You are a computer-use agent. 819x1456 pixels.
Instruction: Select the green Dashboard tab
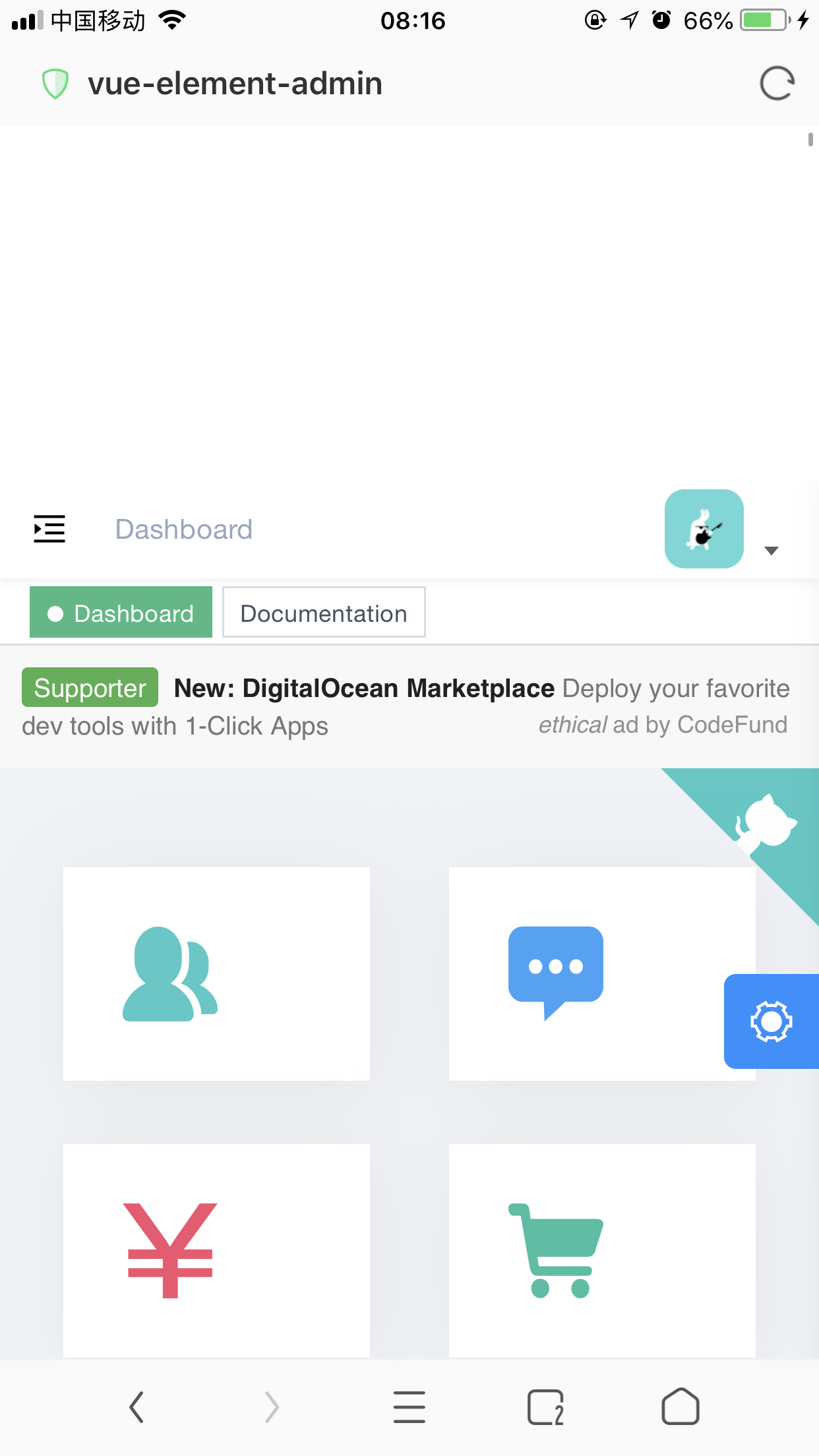click(x=121, y=613)
